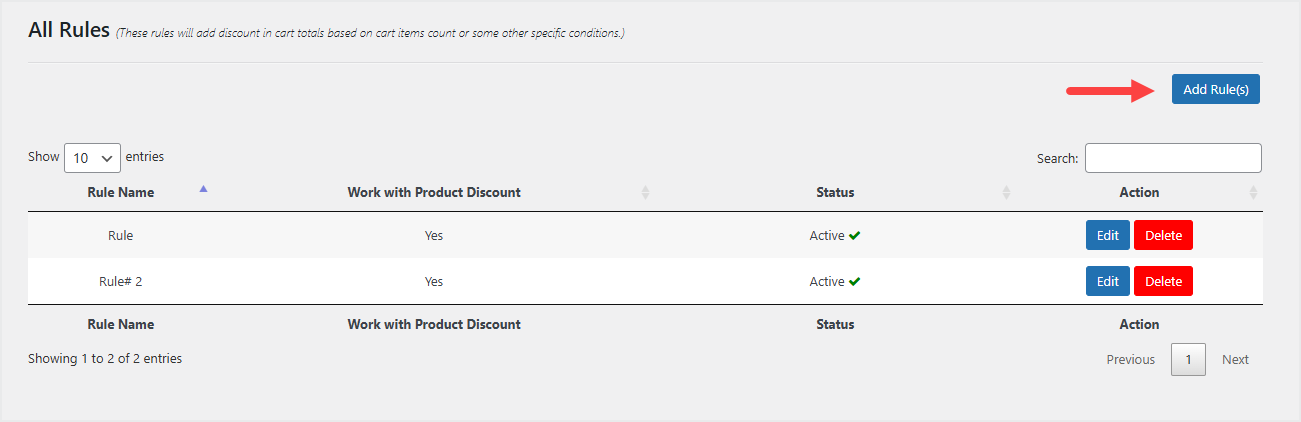
Task: Click the Rule Name column header
Action: (121, 192)
